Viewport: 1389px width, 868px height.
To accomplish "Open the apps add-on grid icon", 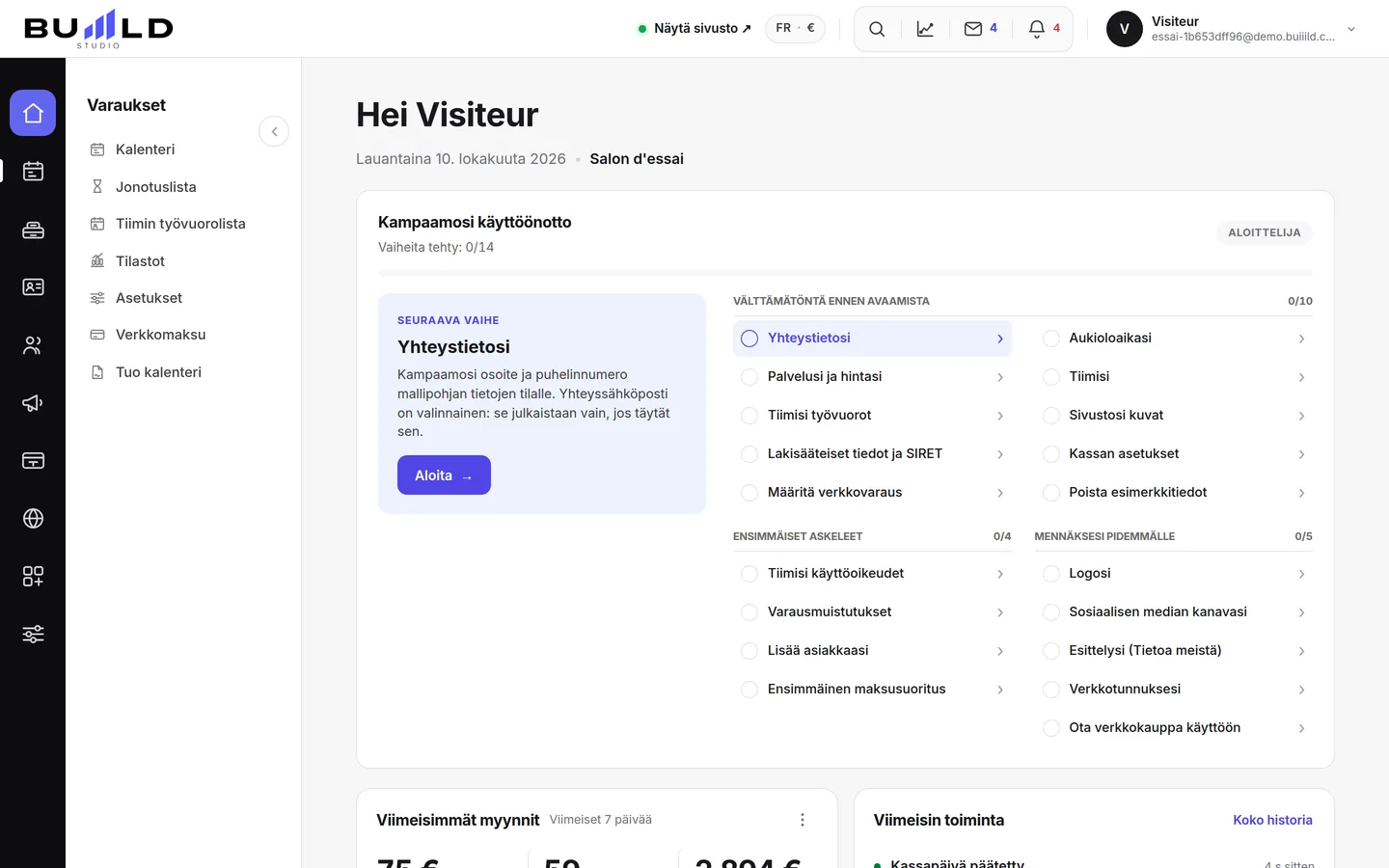I will 33,576.
